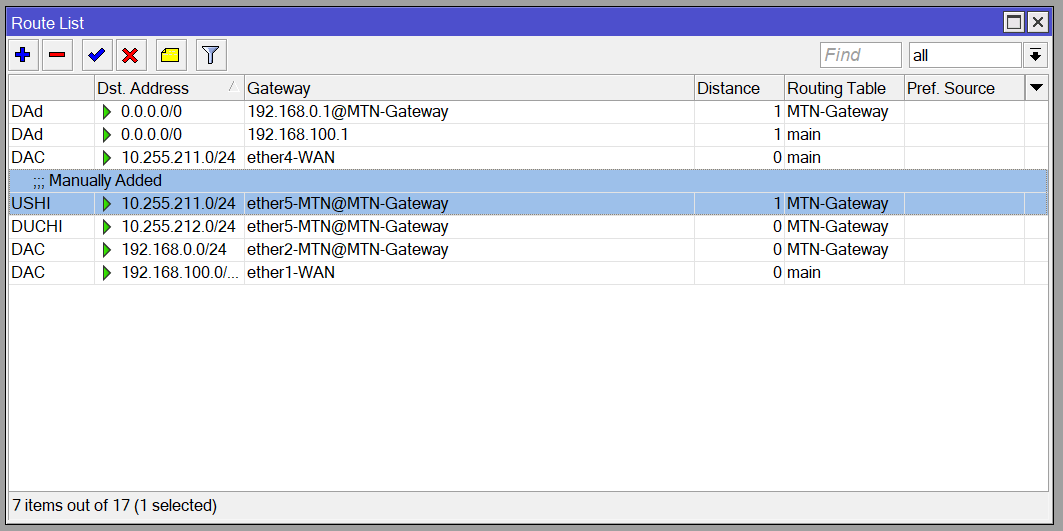Open the column chooser dropdown arrow

(1036, 88)
